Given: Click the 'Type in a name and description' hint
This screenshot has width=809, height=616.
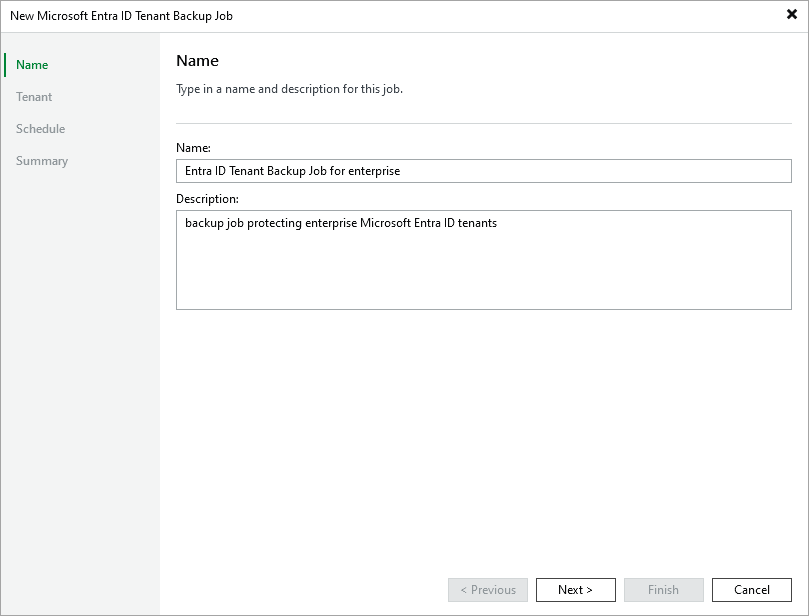Looking at the screenshot, I should [289, 89].
